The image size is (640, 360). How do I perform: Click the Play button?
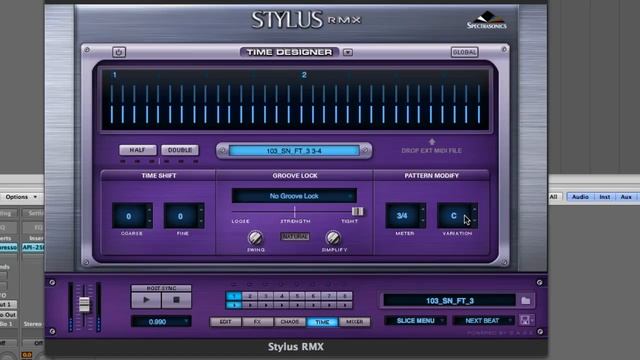click(146, 300)
